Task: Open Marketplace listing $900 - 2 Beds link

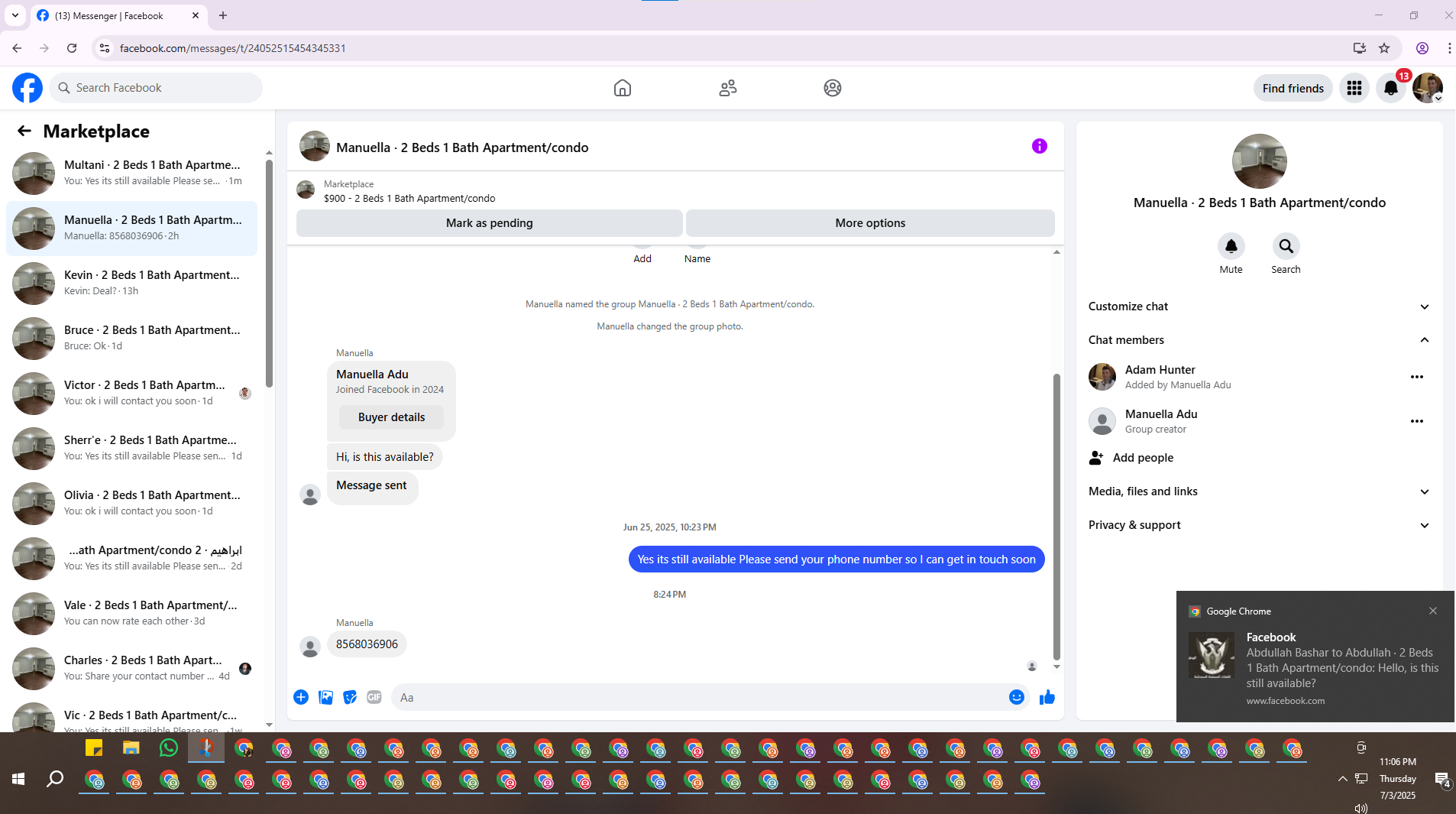Action: [x=409, y=199]
